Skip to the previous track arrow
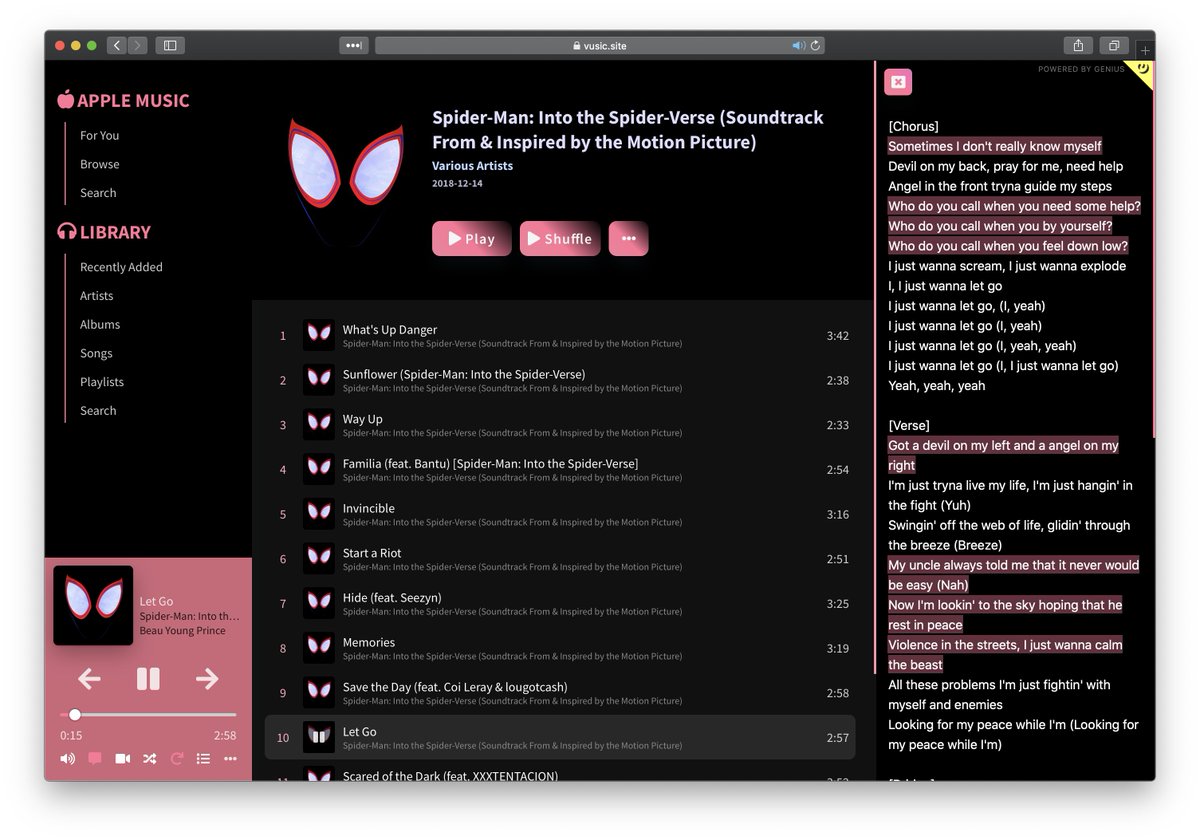1200x840 pixels. click(89, 679)
